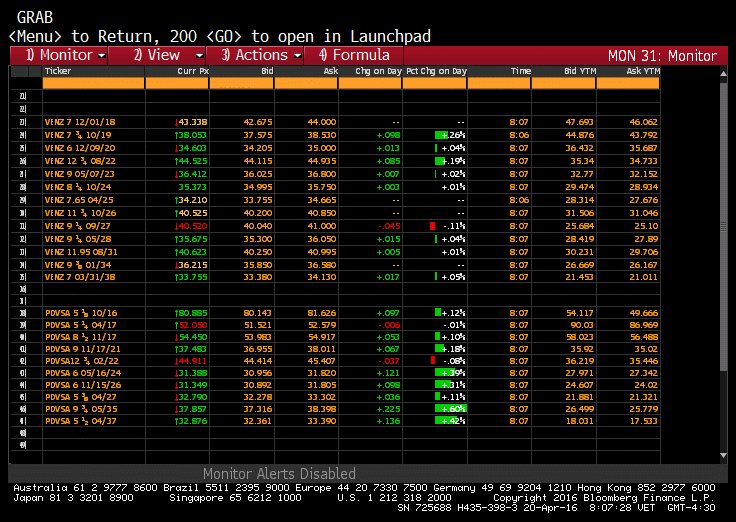The image size is (736, 522).
Task: Click the Monitor Alerts Disabled status bar
Action: [279, 473]
